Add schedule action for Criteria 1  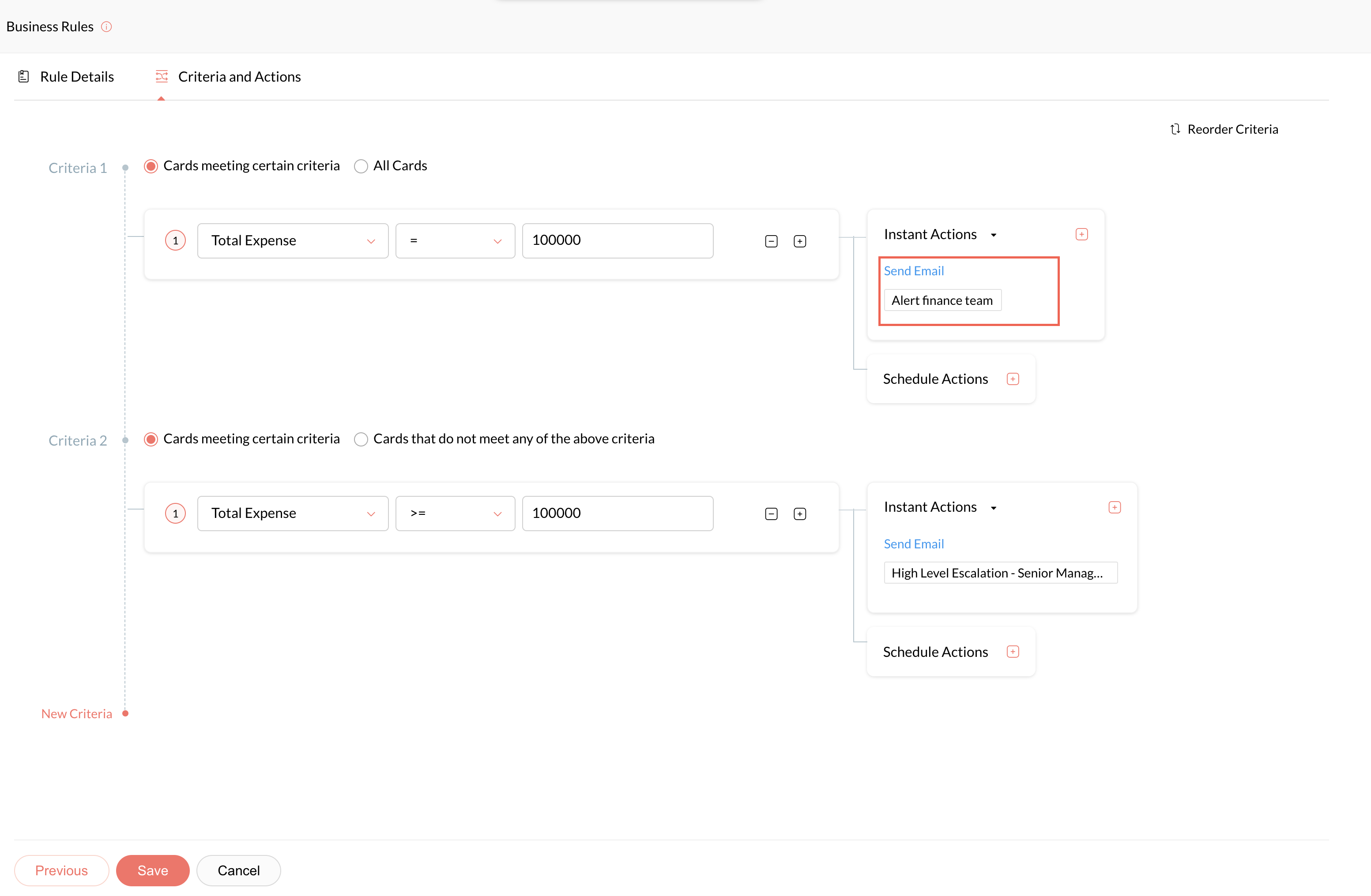tap(1013, 379)
